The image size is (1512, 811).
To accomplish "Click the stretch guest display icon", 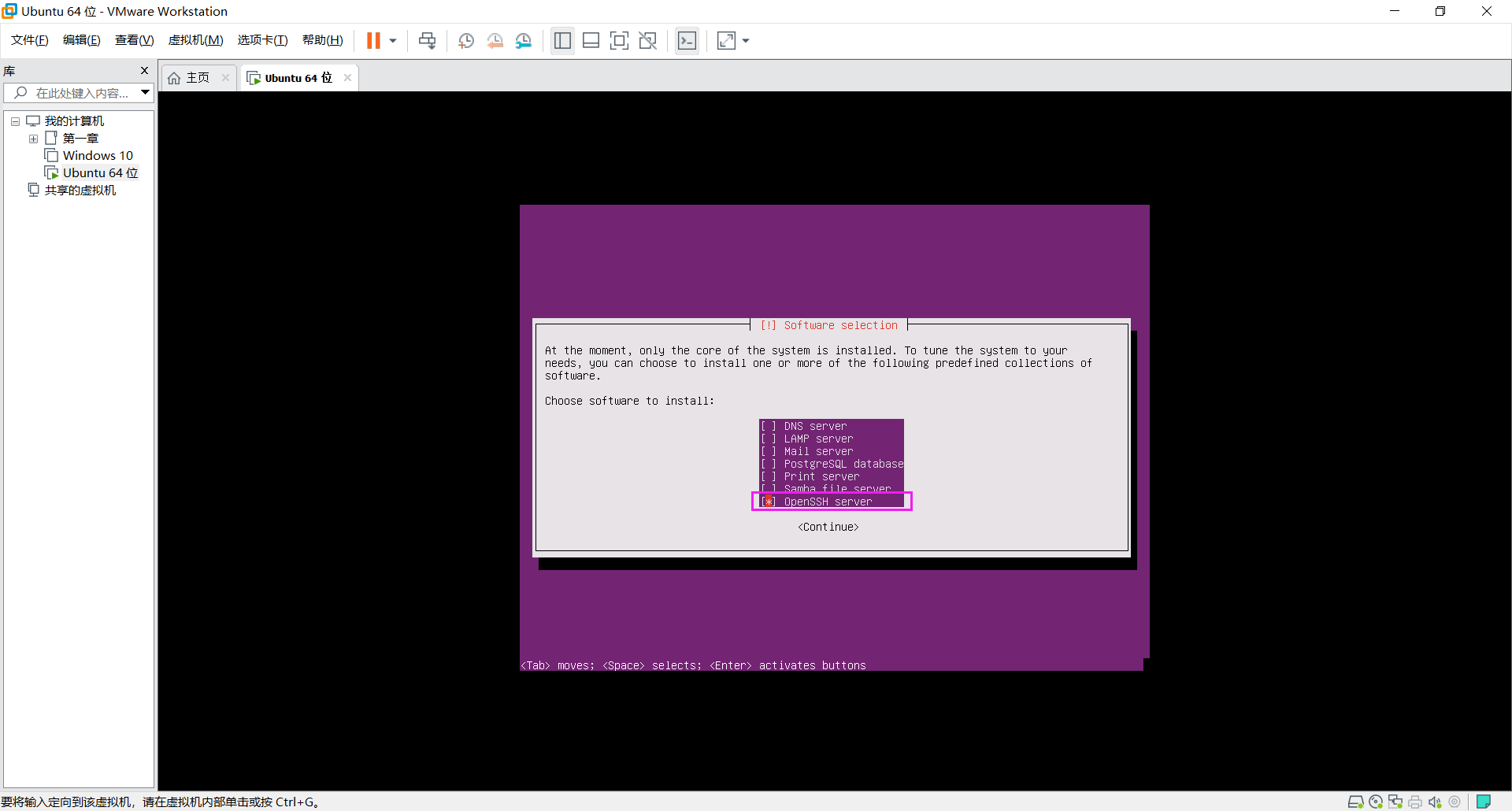I will pyautogui.click(x=726, y=41).
